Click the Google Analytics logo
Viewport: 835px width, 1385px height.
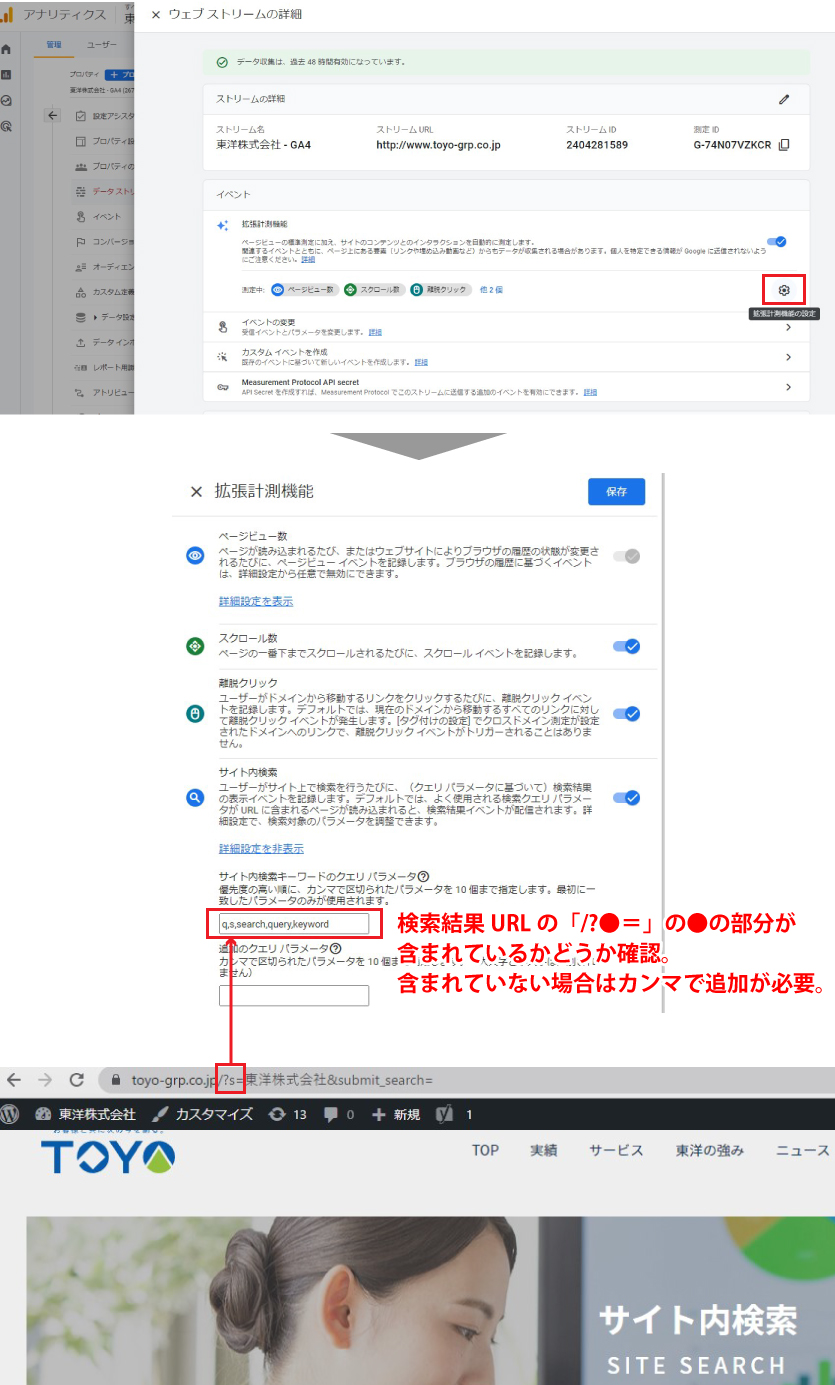pos(7,15)
